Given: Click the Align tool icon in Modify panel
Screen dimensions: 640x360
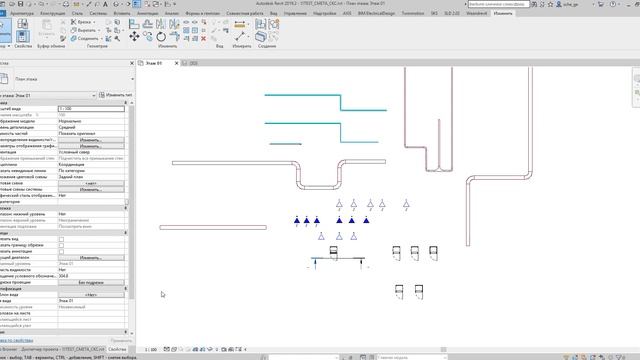Looking at the screenshot, I should point(134,24).
